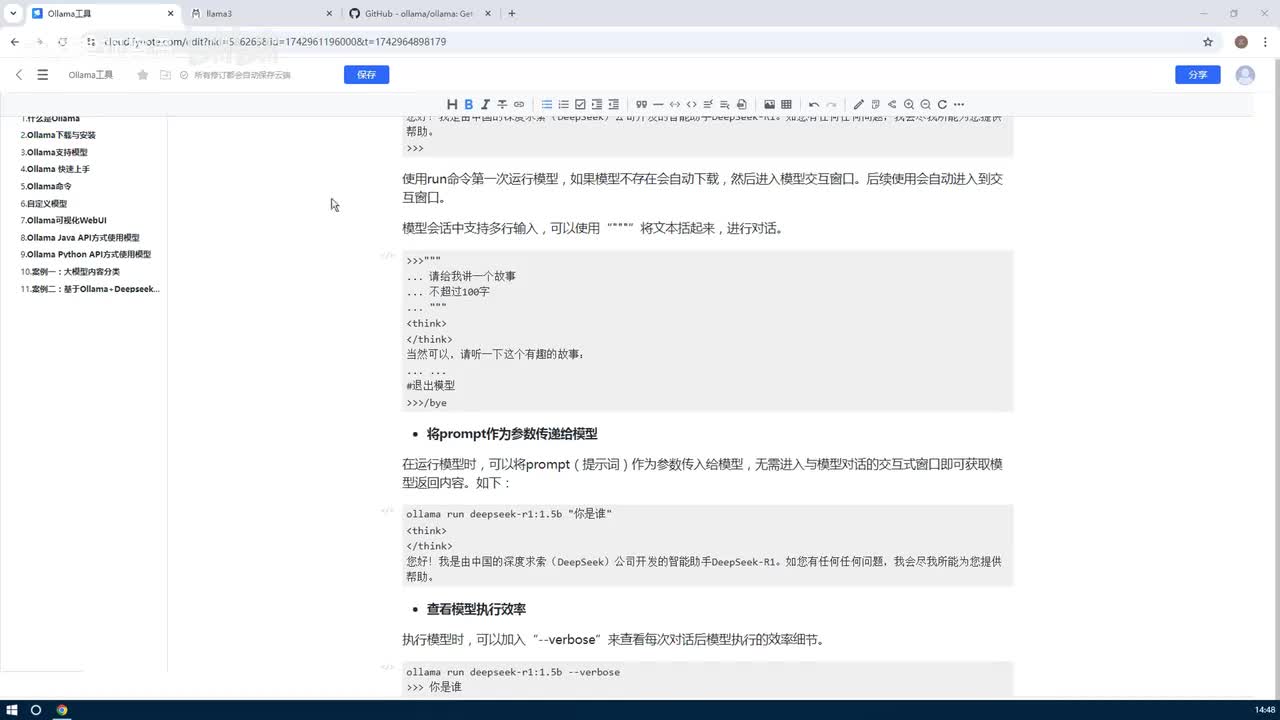Toggle bold formatting in the toolbar

[468, 104]
